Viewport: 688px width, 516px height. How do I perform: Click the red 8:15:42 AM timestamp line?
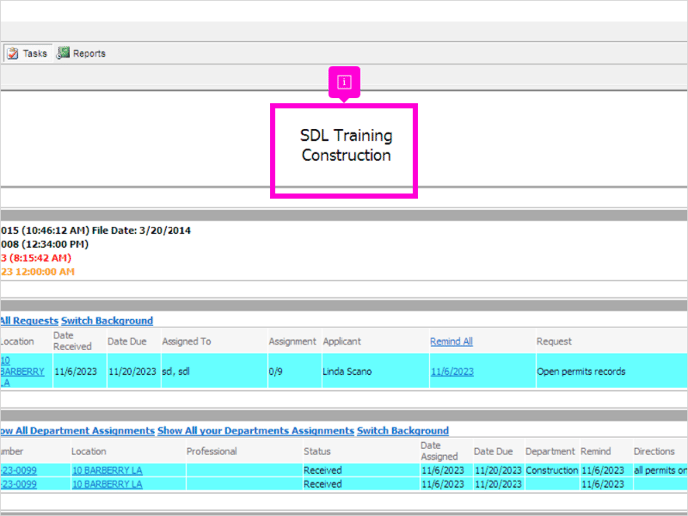coord(36,258)
